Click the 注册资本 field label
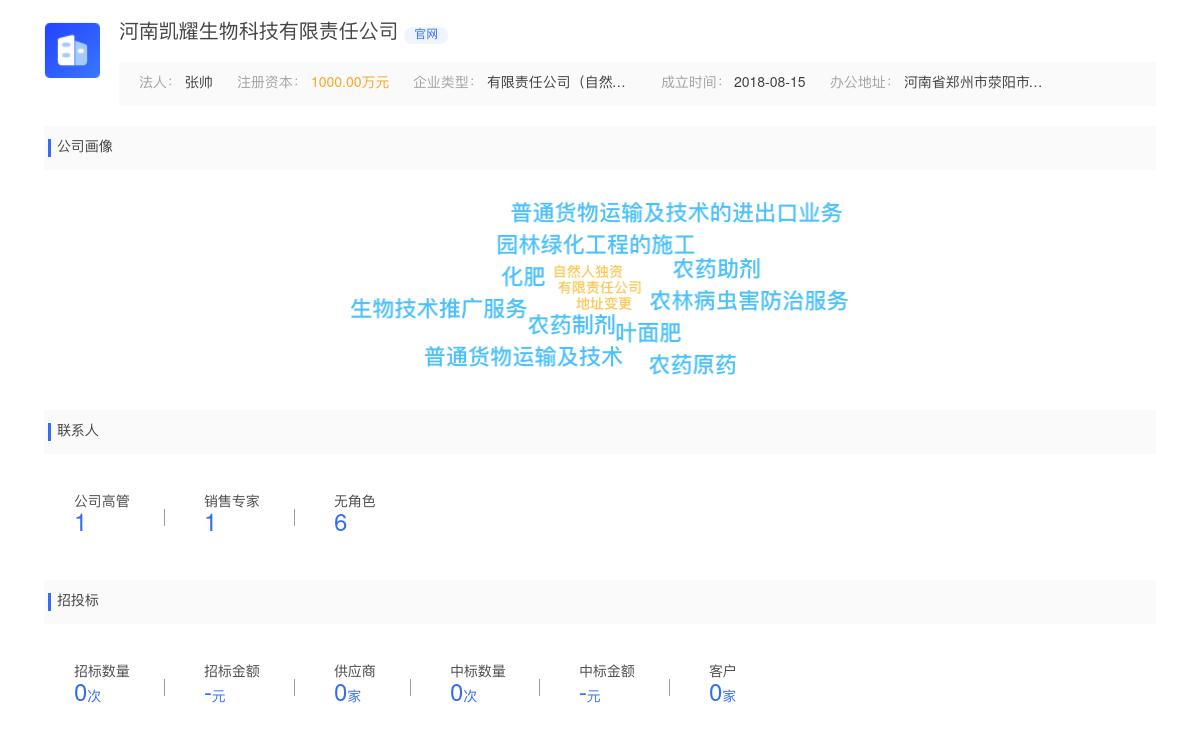 268,83
